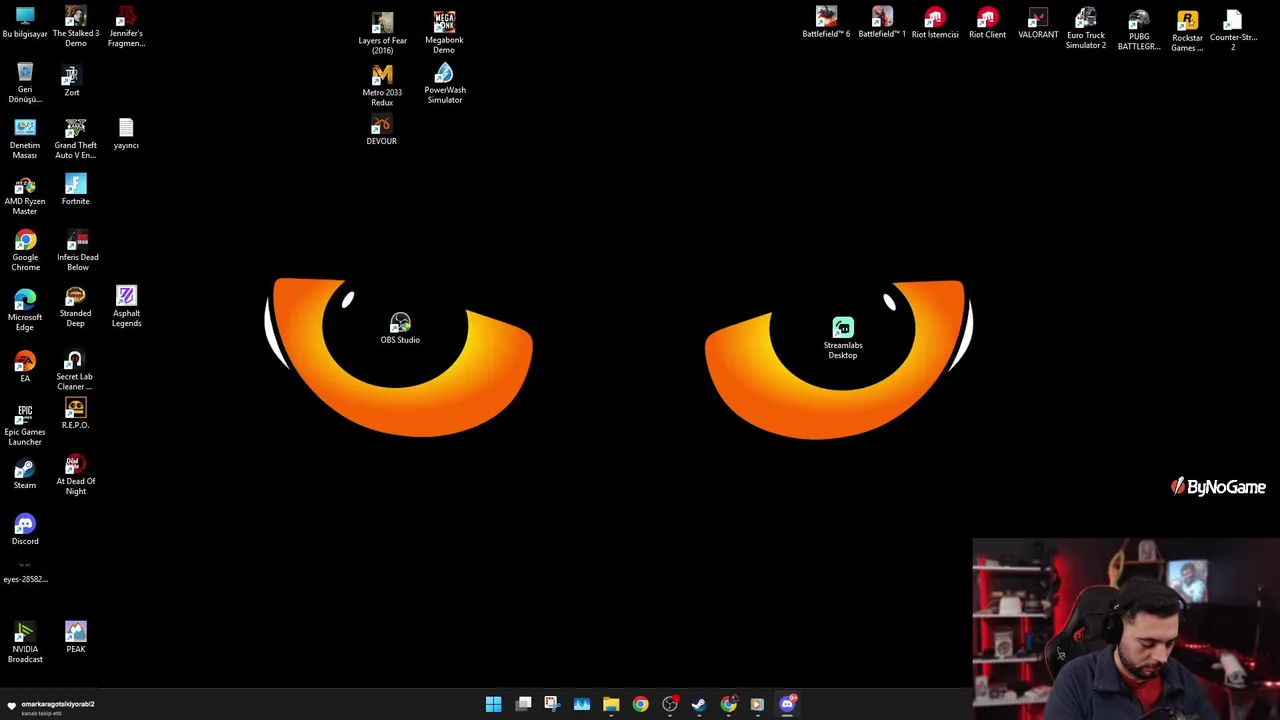The height and width of the screenshot is (720, 1280).
Task: Open NVIDIA Broadcast desktop shortcut
Action: pos(25,642)
